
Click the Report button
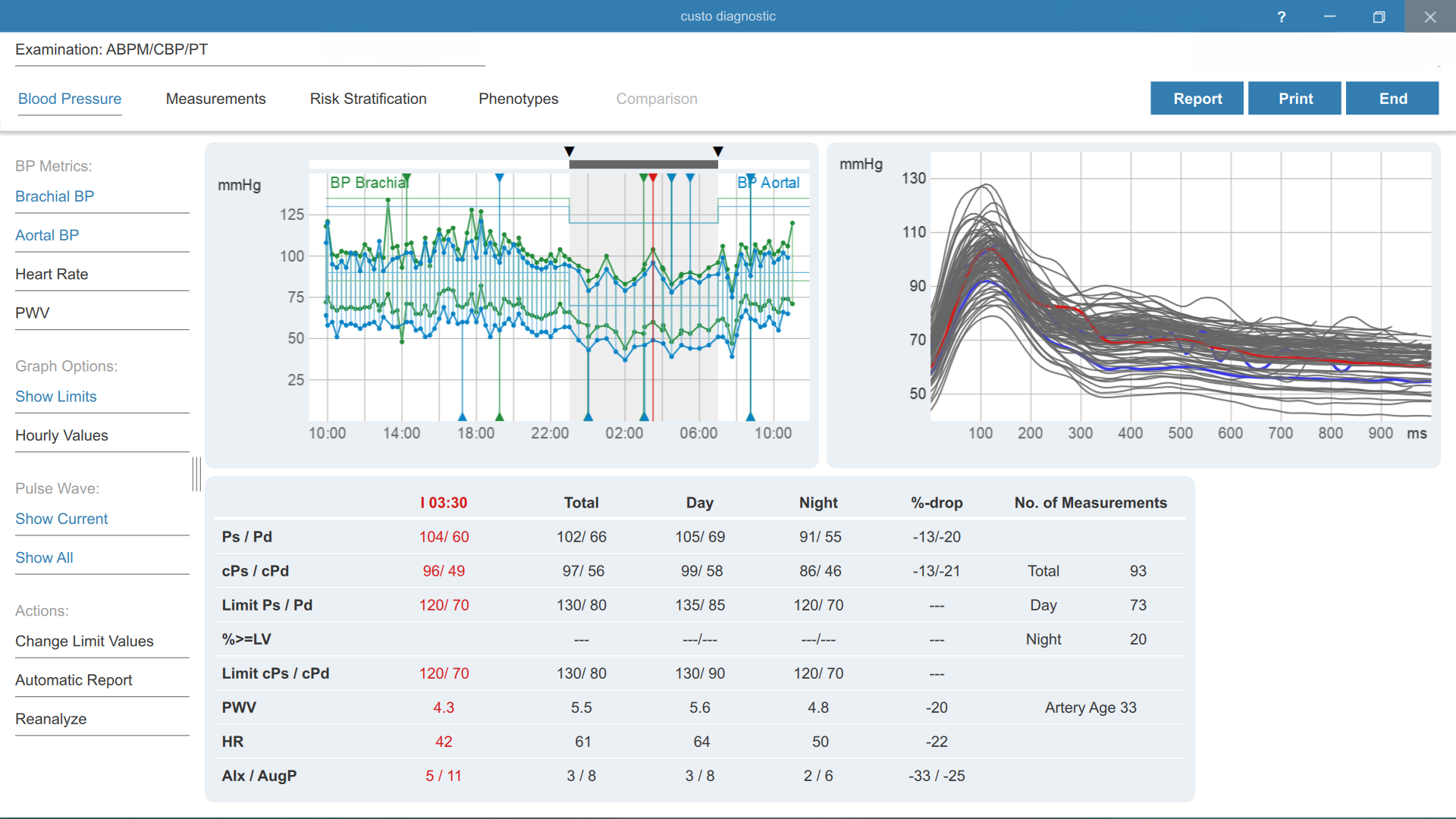pyautogui.click(x=1197, y=99)
